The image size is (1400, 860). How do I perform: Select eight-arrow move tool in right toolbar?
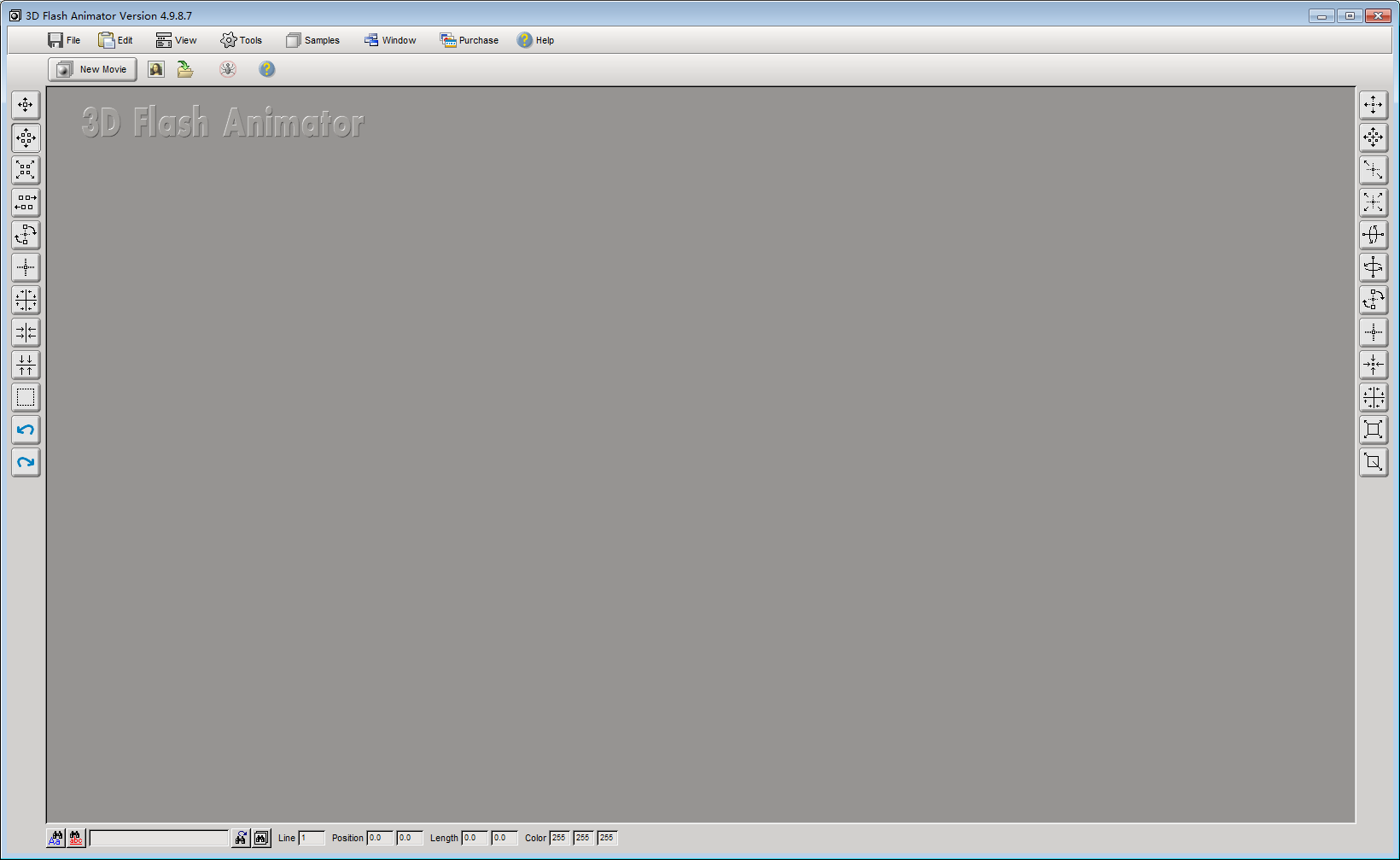coord(1374,137)
